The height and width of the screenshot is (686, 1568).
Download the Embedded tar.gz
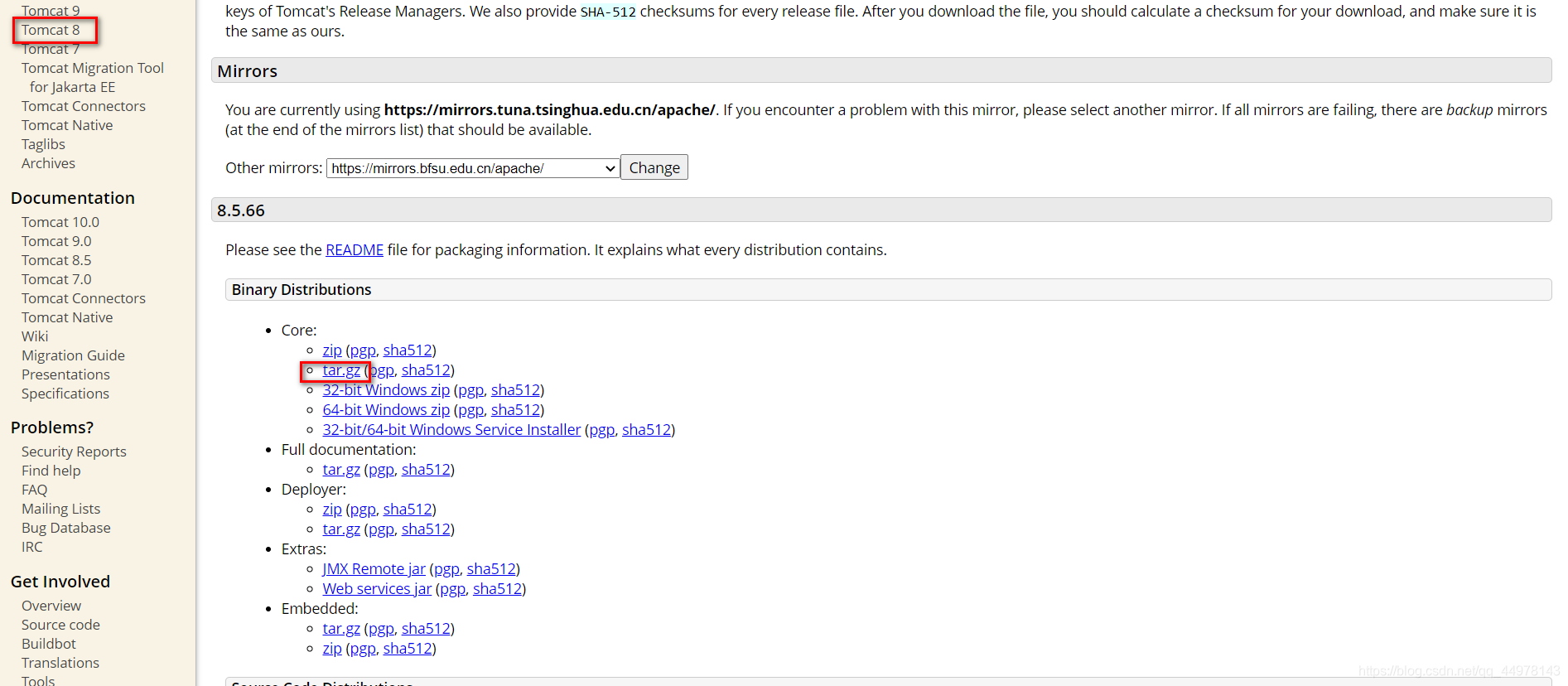click(341, 629)
